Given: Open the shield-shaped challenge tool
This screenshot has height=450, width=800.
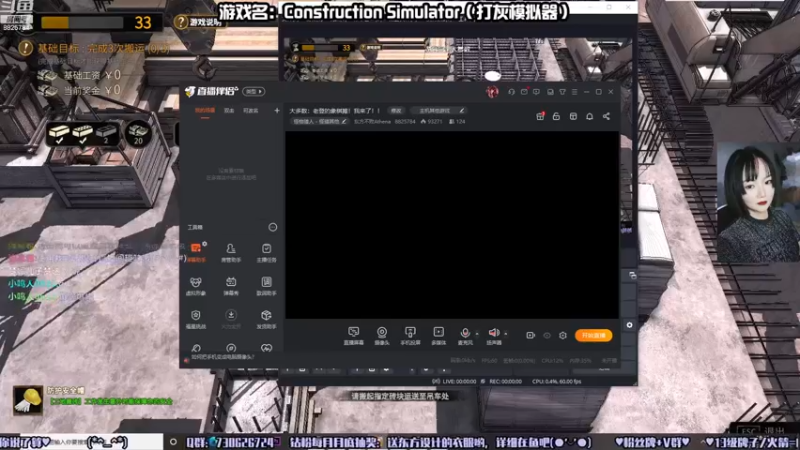Looking at the screenshot, I should click(195, 319).
